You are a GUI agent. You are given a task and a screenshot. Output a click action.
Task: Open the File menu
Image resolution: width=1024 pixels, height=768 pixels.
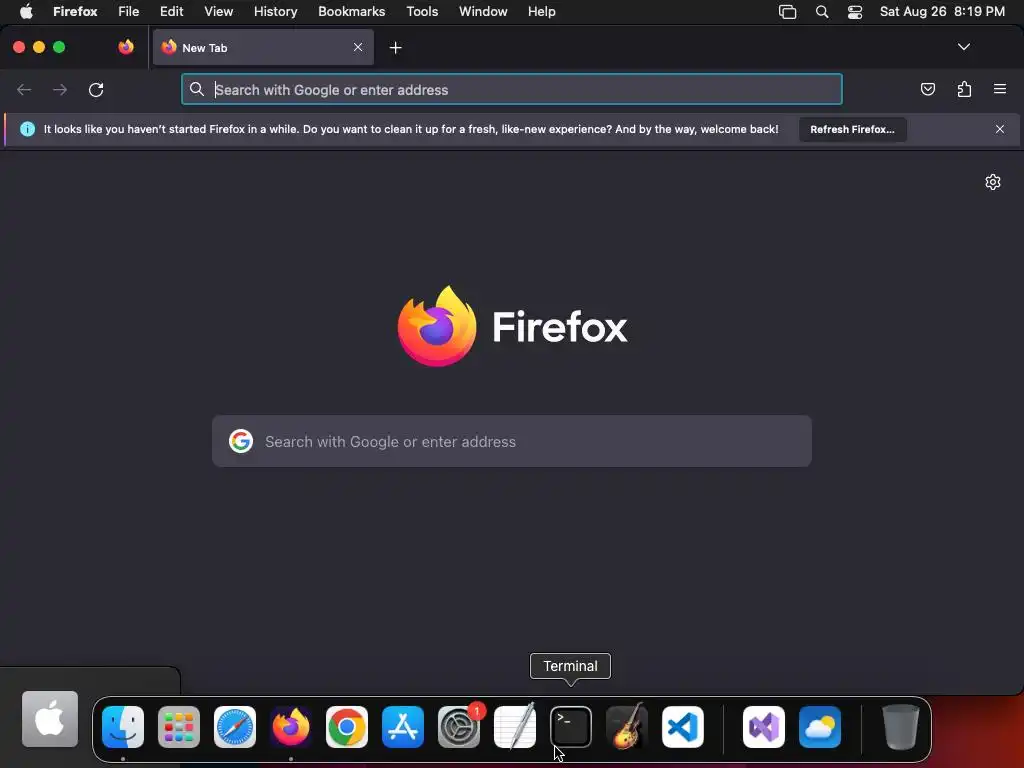[x=129, y=11]
